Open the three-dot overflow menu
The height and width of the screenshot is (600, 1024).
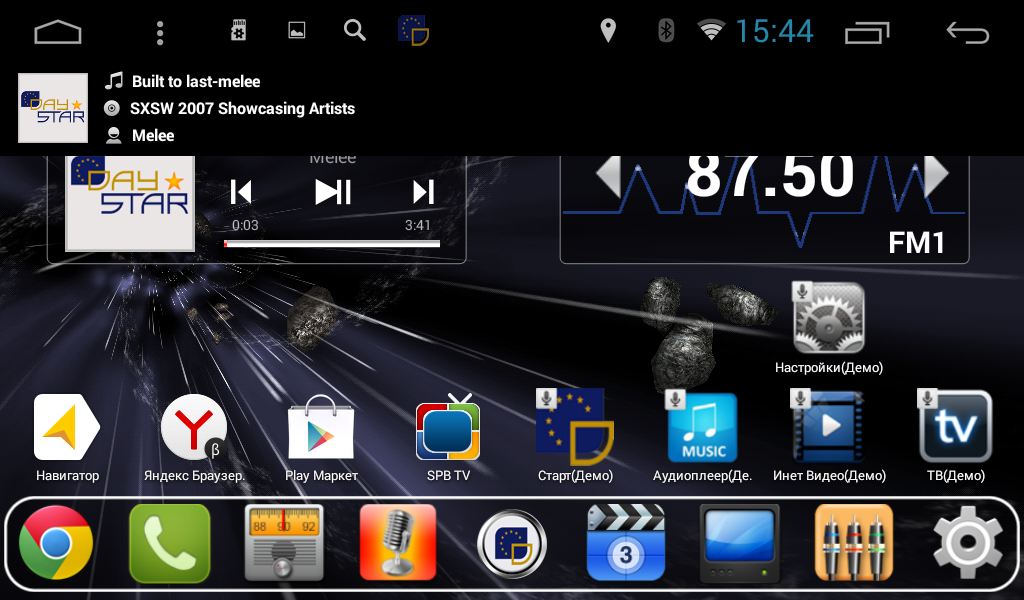[160, 33]
